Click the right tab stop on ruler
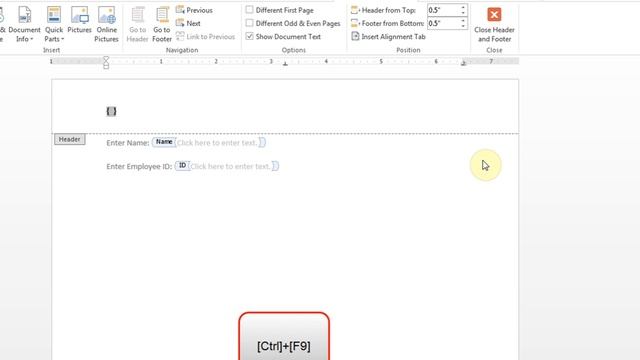 click(x=463, y=63)
